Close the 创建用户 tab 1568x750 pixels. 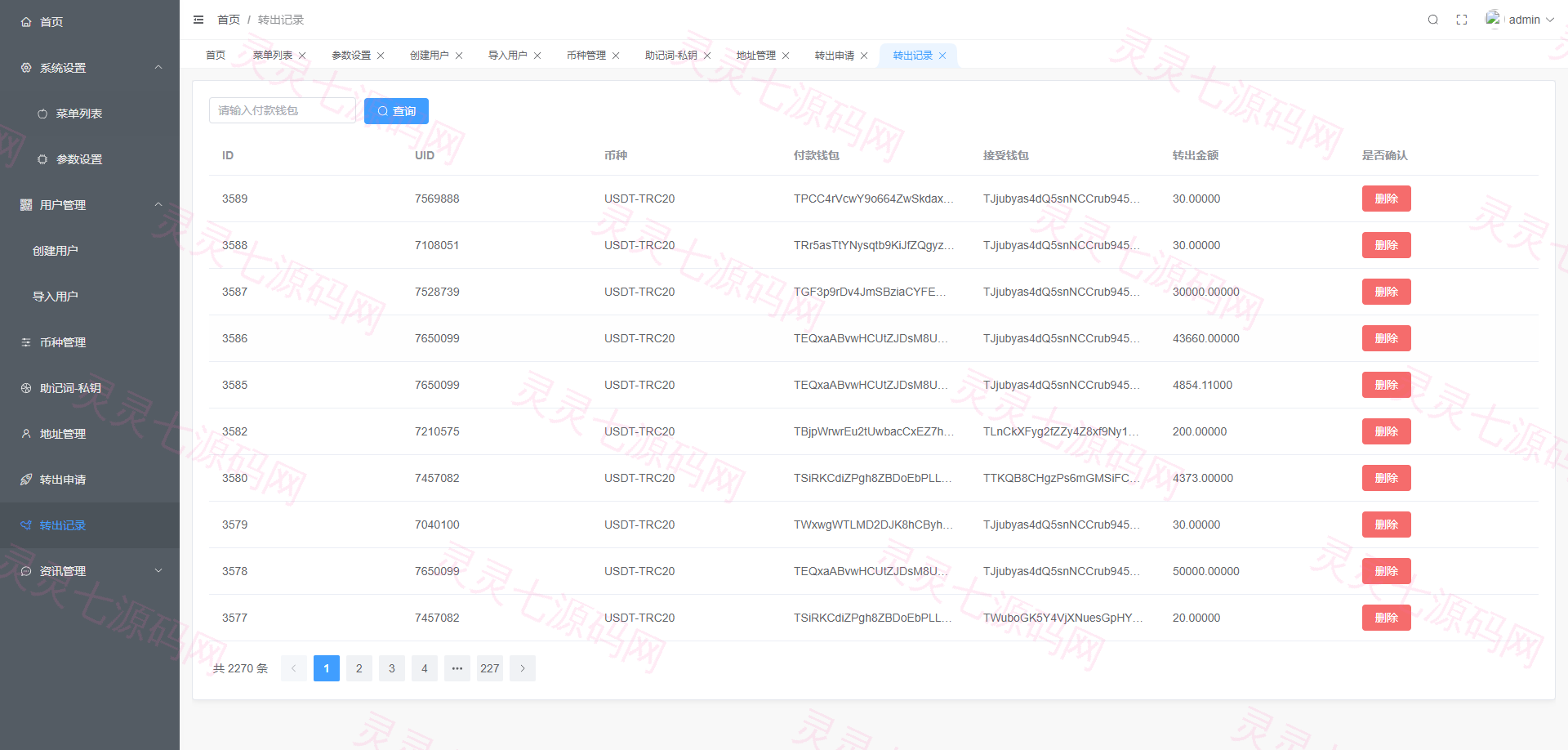(x=459, y=56)
